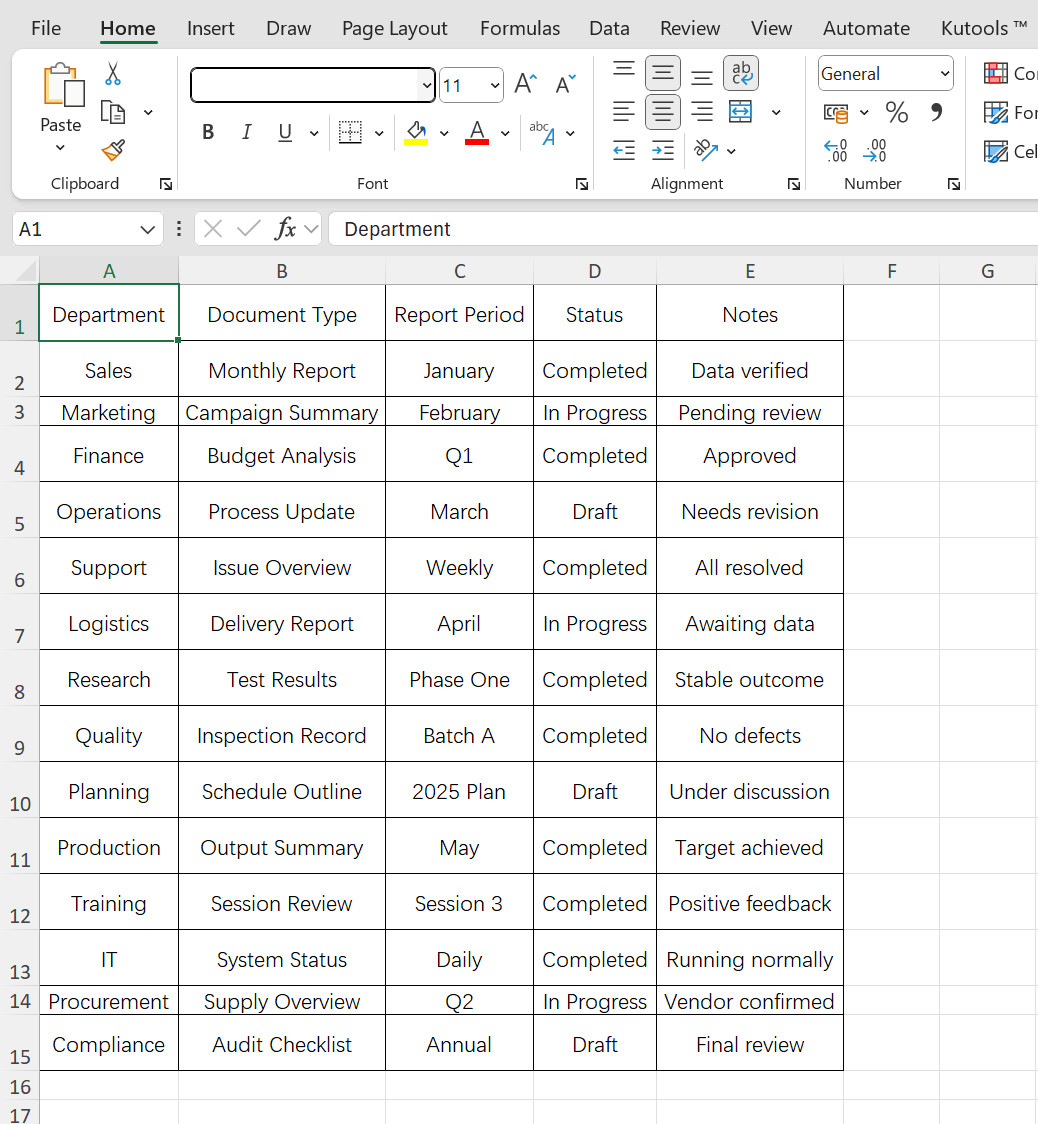This screenshot has height=1124, width=1038.
Task: Open the Alignment dialog launcher
Action: click(x=793, y=183)
